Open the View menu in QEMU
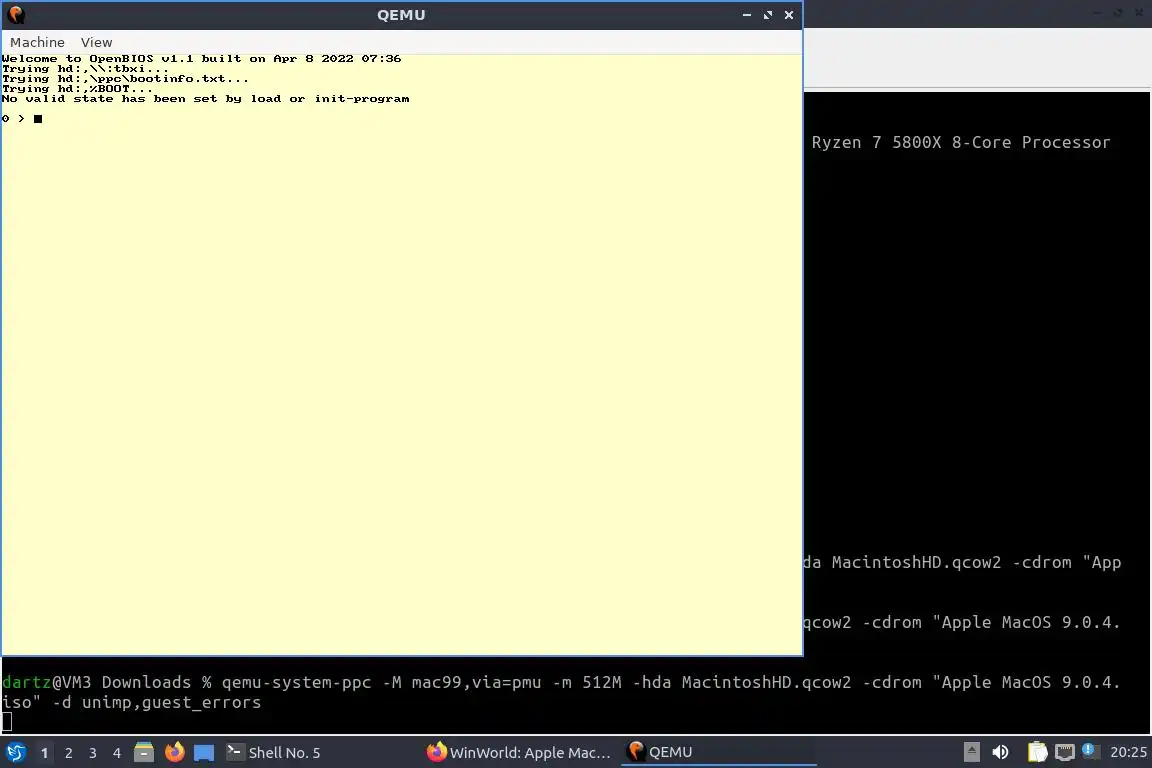Viewport: 1152px width, 768px height. [x=96, y=43]
